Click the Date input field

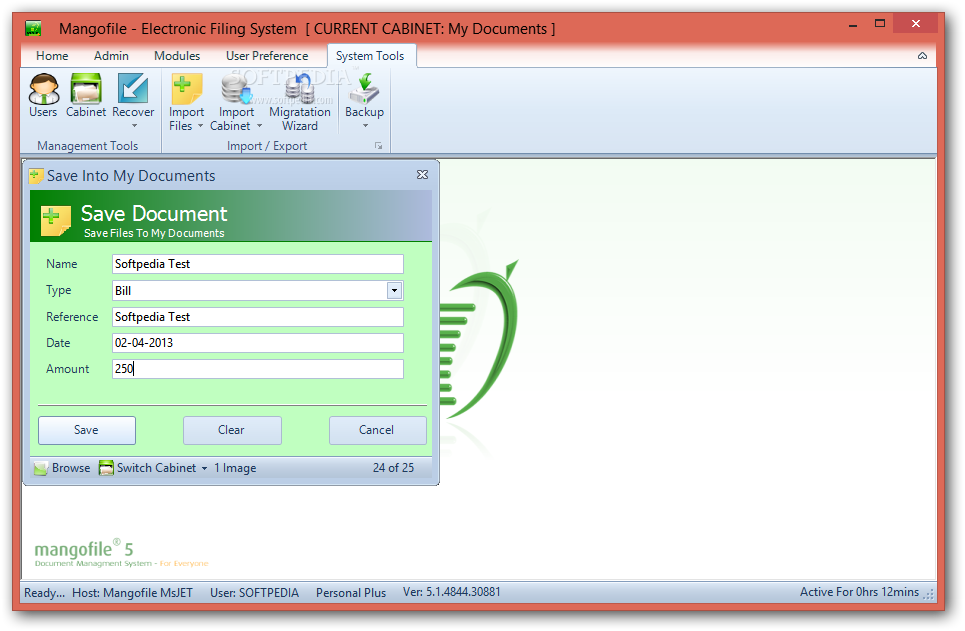(258, 343)
